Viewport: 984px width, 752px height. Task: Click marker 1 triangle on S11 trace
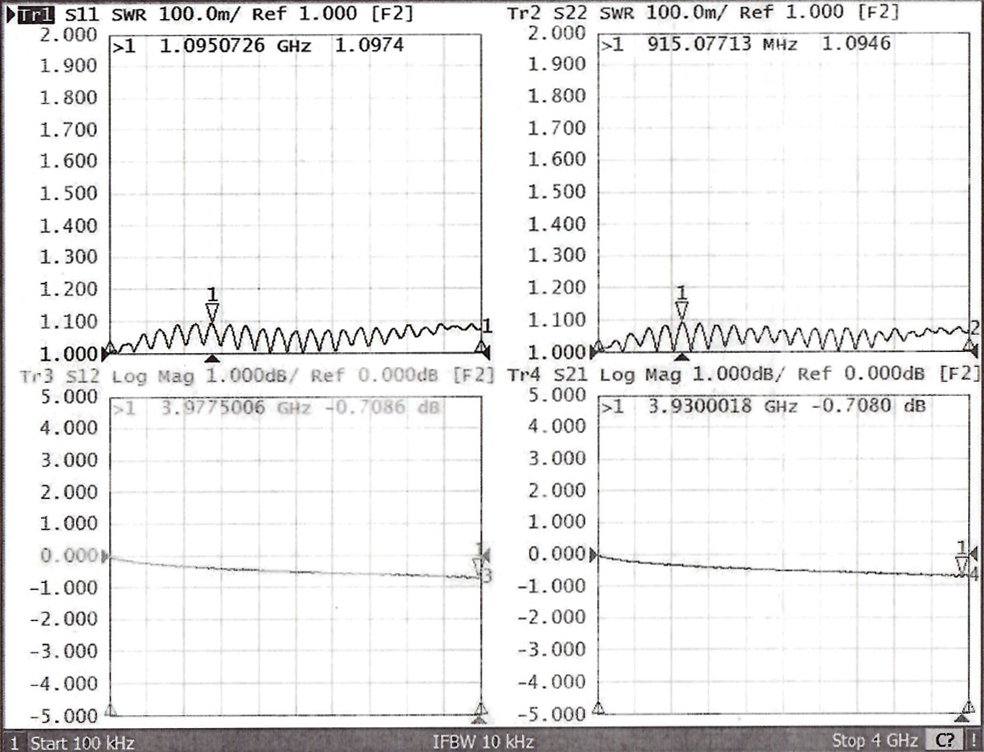(x=211, y=312)
